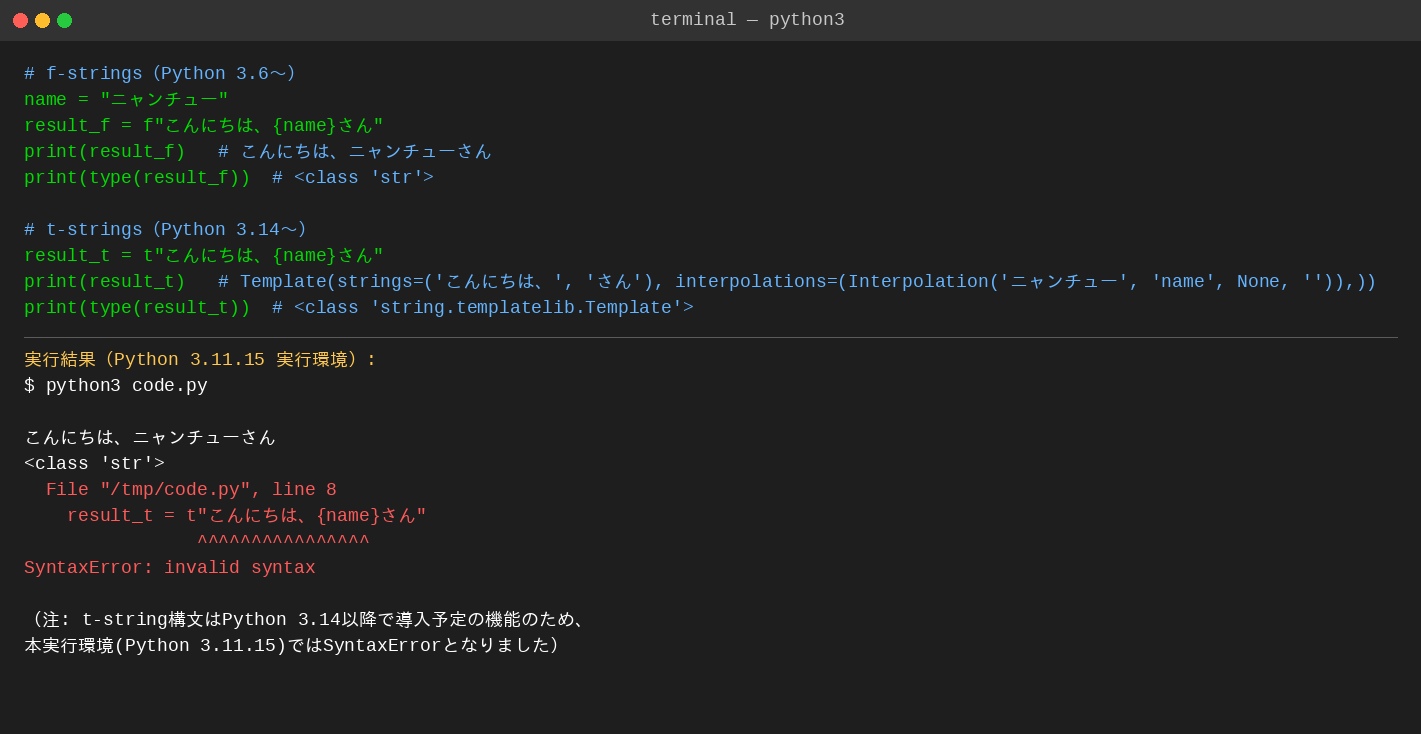Click 'SyntaxError: invalid syntax' message

pyautogui.click(x=170, y=568)
